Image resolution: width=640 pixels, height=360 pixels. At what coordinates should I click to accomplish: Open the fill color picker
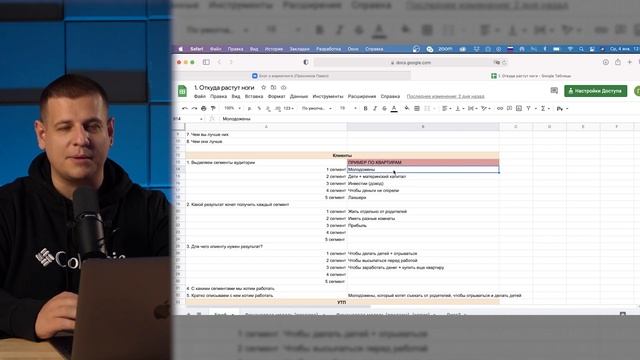tap(407, 109)
